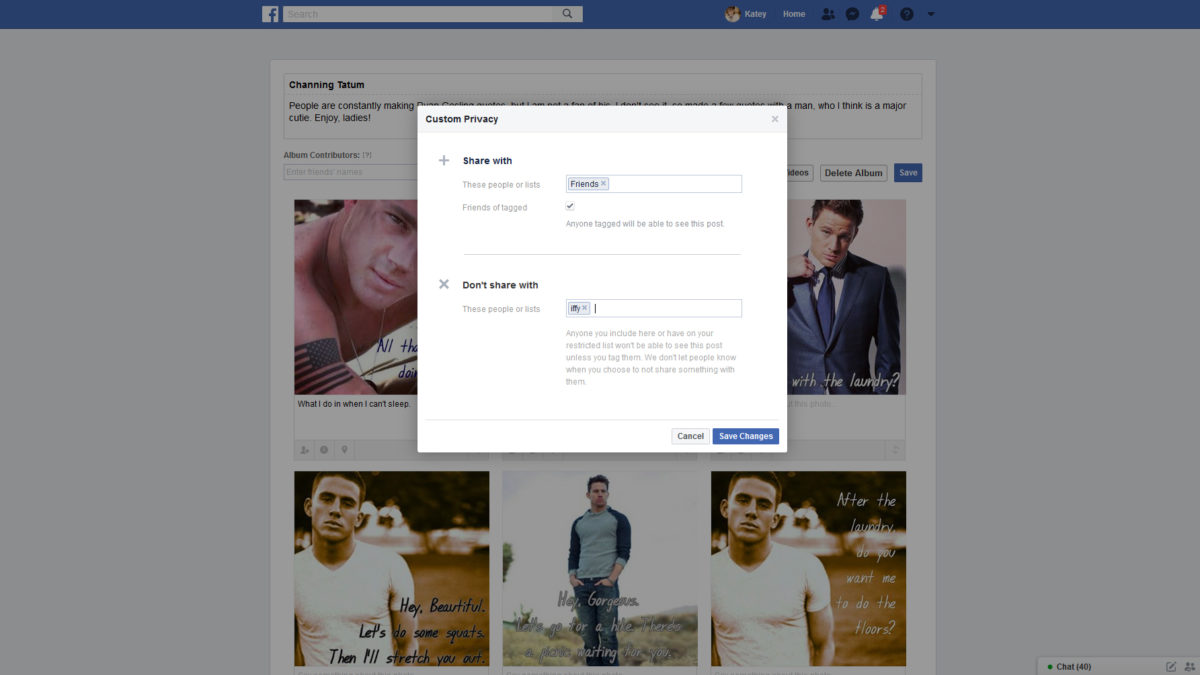Expand the account menu arrow
This screenshot has width=1200, height=675.
[931, 14]
